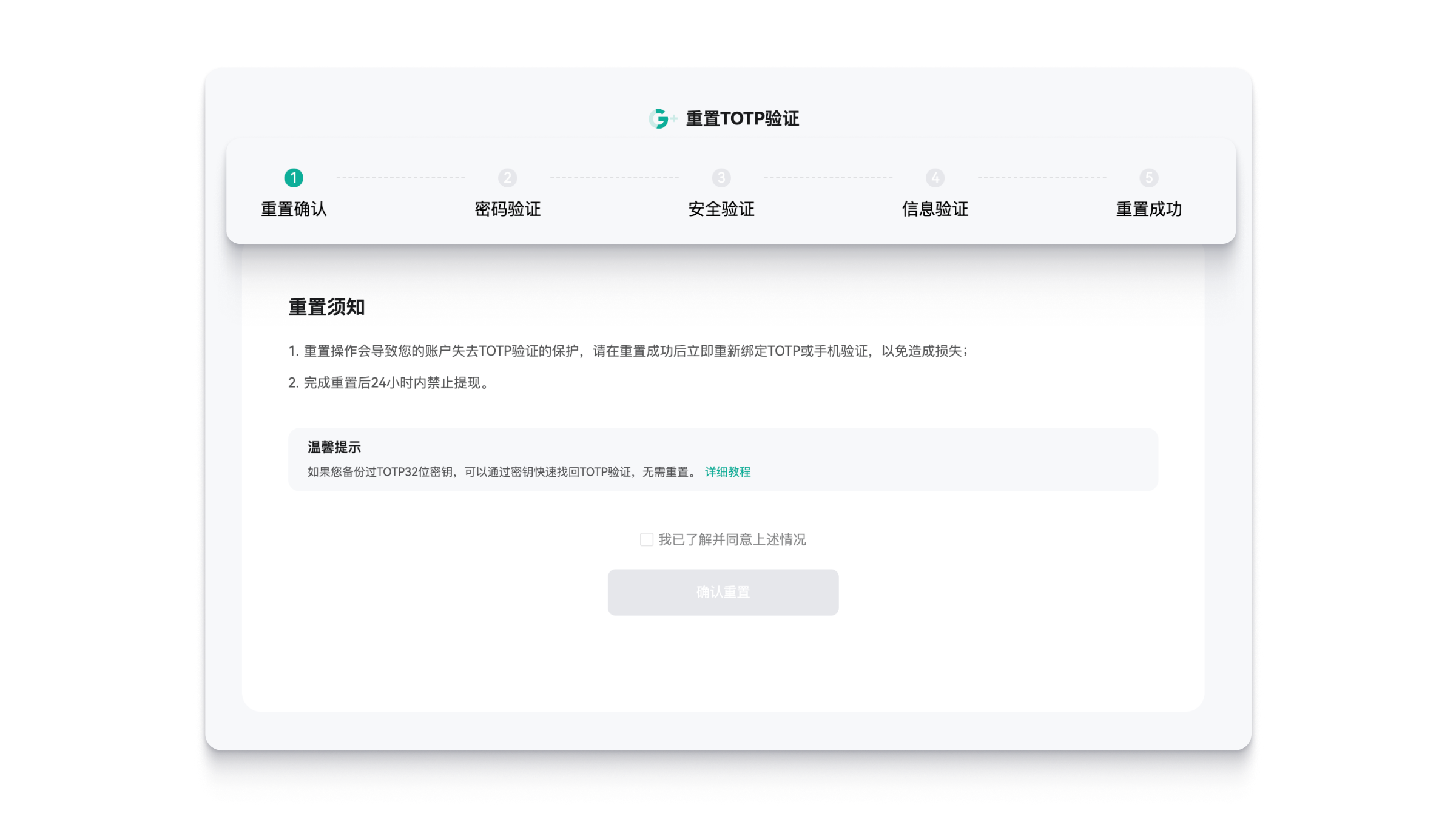Click step 5 number circle
This screenshot has height=819, width=1456.
tap(1148, 178)
